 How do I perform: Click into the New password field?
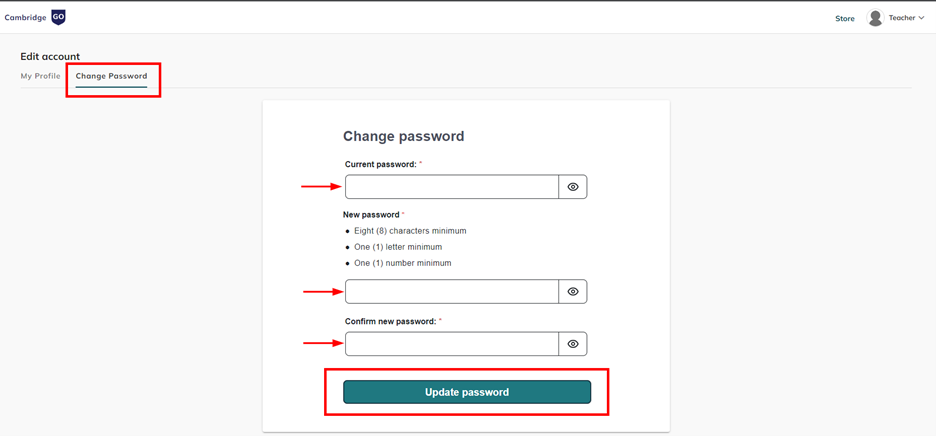[452, 292]
